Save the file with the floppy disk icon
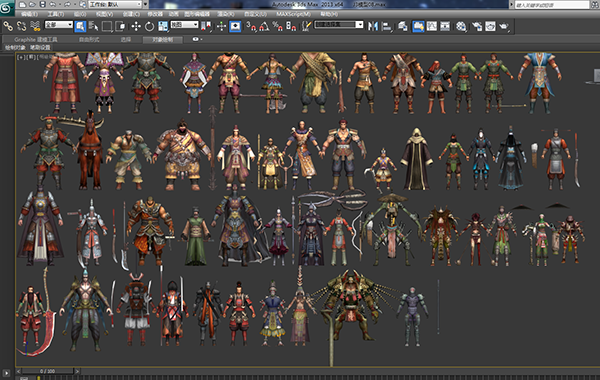This screenshot has height=380, width=600. (x=42, y=5)
